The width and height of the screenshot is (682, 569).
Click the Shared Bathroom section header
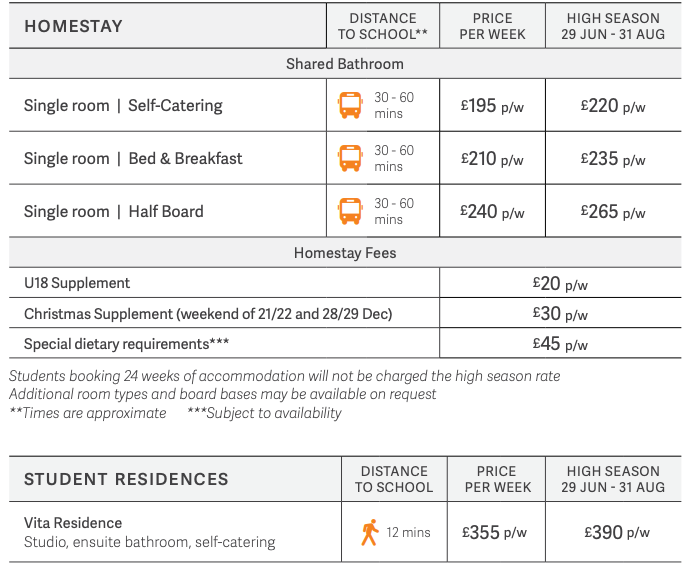[x=345, y=64]
